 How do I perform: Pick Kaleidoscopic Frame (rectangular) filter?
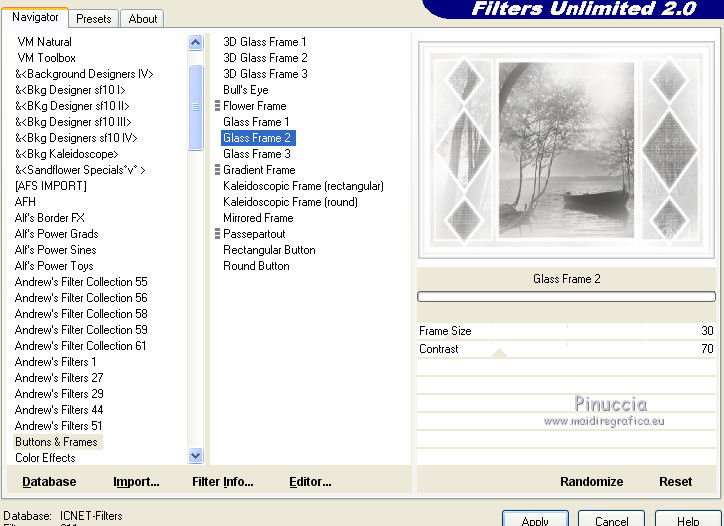pos(303,186)
